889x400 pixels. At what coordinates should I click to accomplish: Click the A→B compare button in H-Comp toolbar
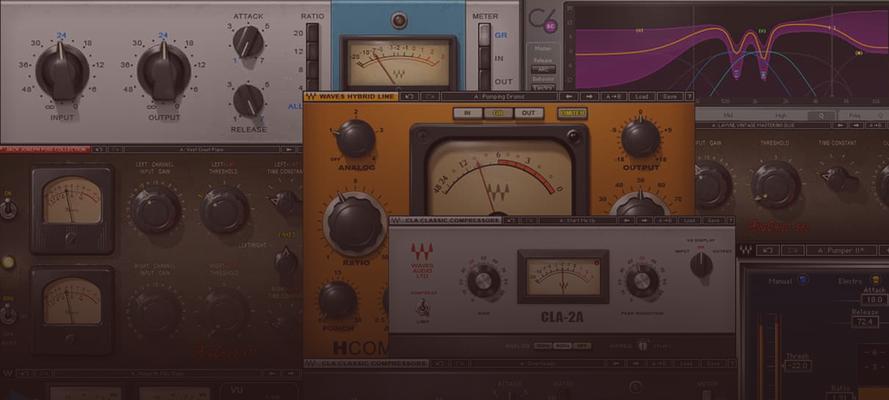(x=614, y=97)
